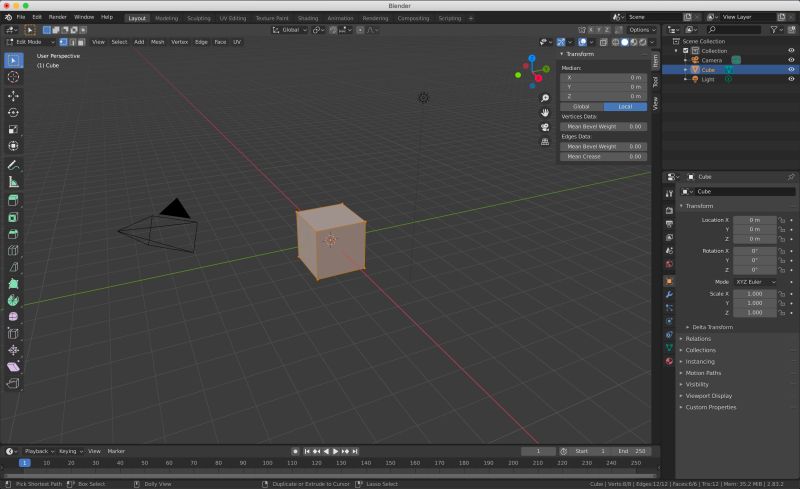This screenshot has width=800, height=489.
Task: Select the Rotate tool
Action: tap(13, 112)
